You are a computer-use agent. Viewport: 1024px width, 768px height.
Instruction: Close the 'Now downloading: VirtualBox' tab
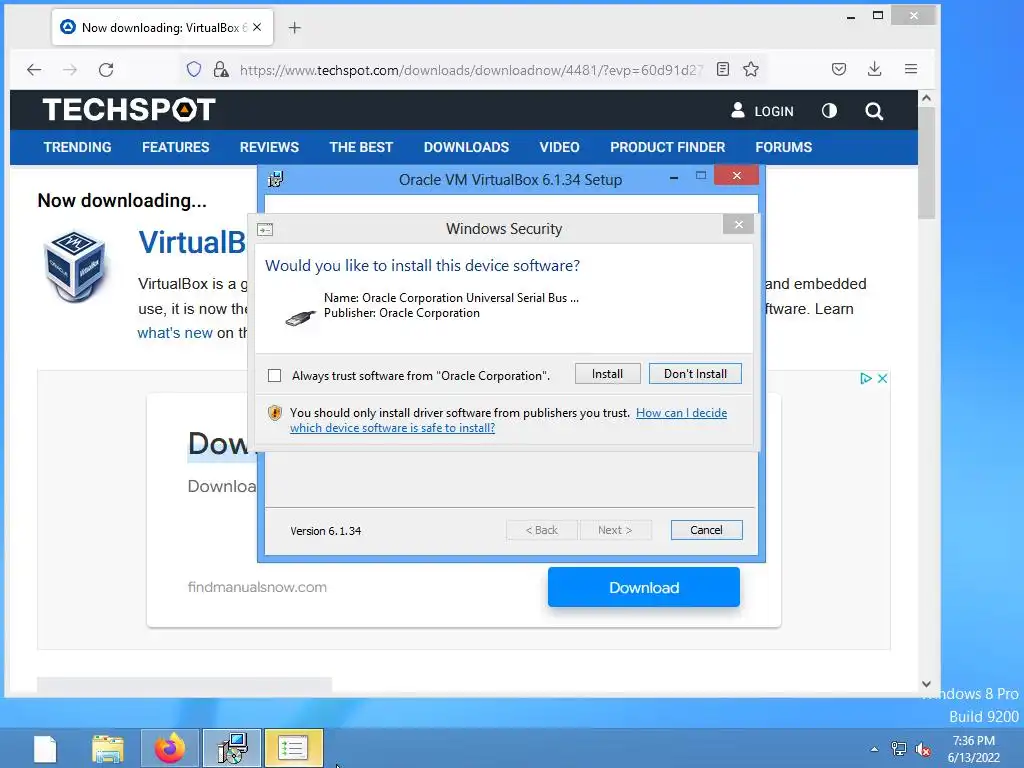pos(257,27)
